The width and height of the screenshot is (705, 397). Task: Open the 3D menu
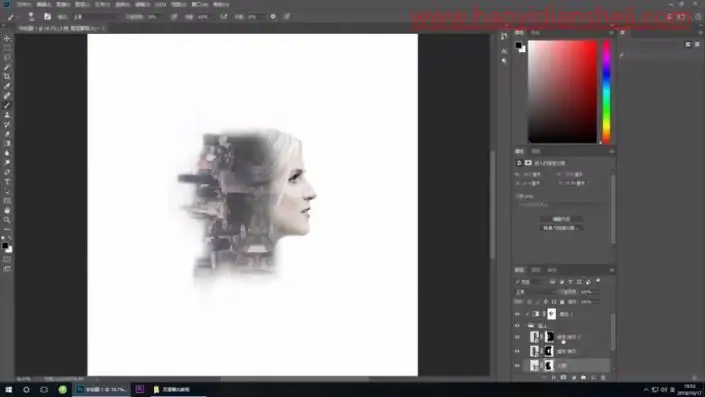tap(160, 4)
